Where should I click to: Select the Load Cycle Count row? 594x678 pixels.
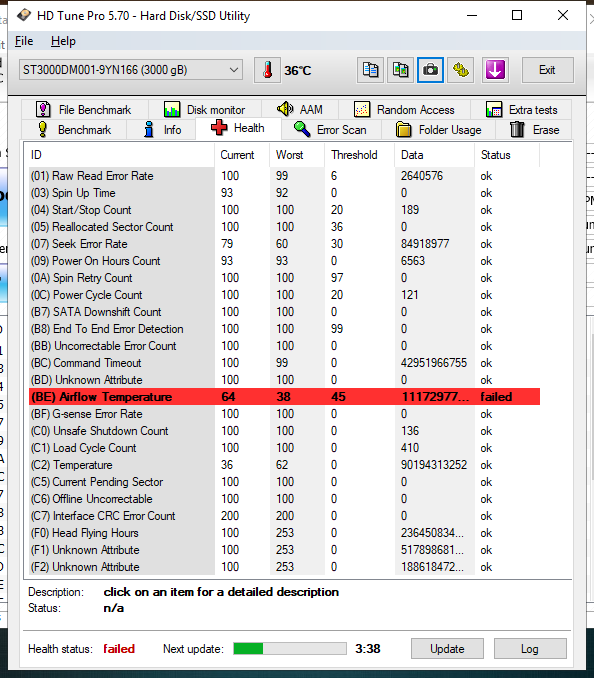[x=284, y=448]
